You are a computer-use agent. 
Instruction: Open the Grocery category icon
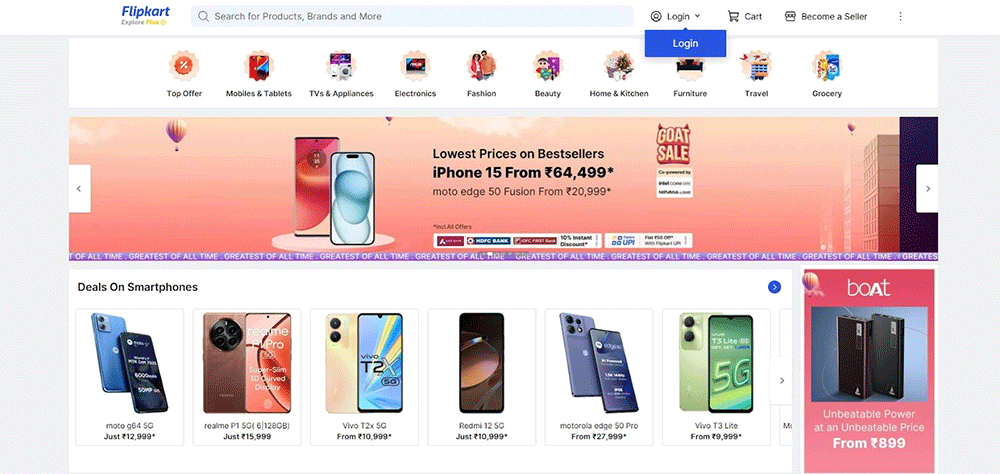pos(827,66)
